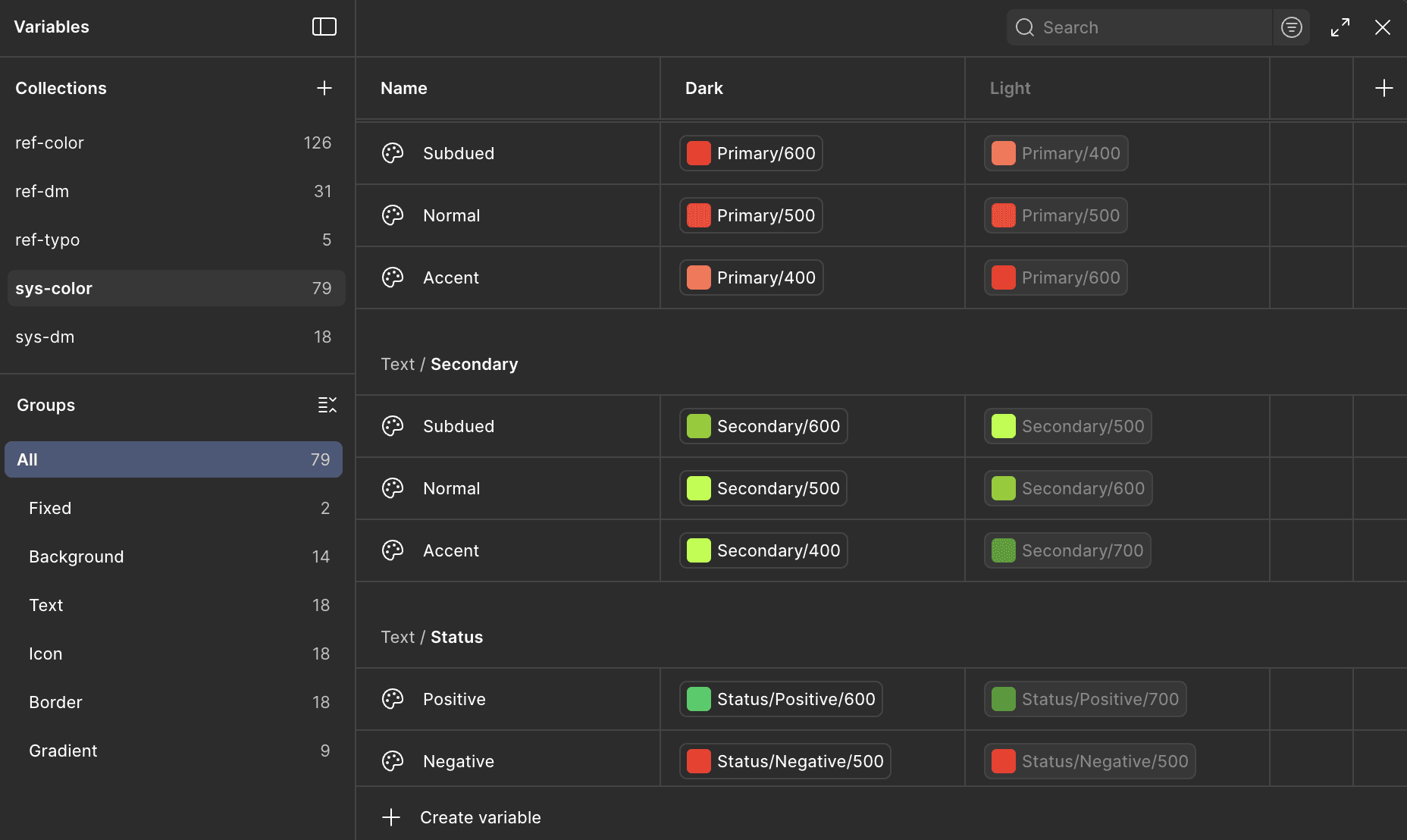Open the filter icon next to Search
This screenshot has width=1407, height=840.
(x=1292, y=27)
